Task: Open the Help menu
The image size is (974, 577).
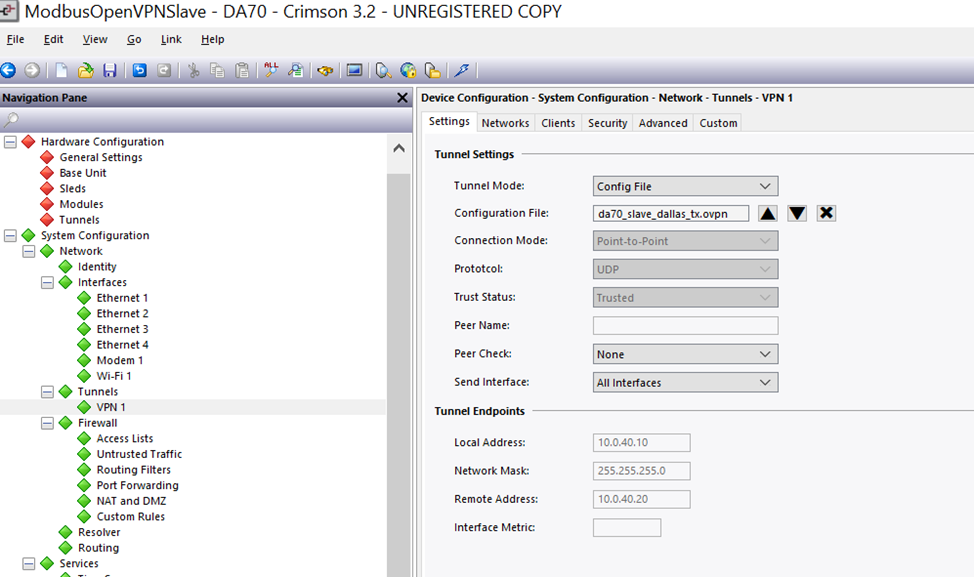Action: [x=212, y=39]
